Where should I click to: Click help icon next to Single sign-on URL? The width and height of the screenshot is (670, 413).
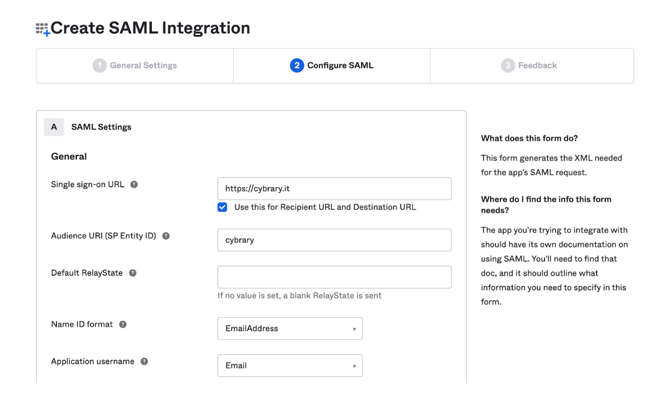[x=134, y=185]
